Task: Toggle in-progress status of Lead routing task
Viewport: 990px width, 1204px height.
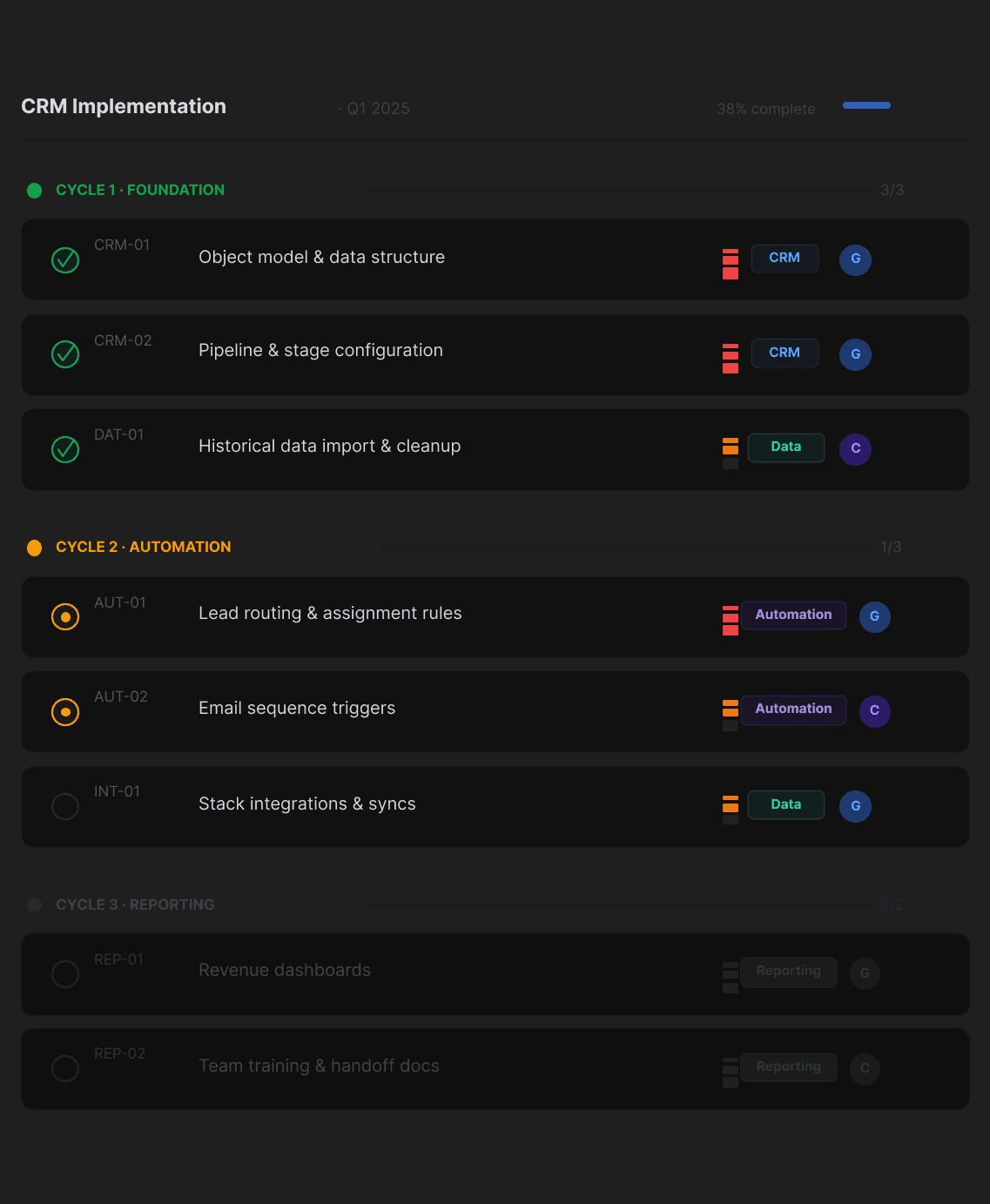Action: click(x=65, y=616)
